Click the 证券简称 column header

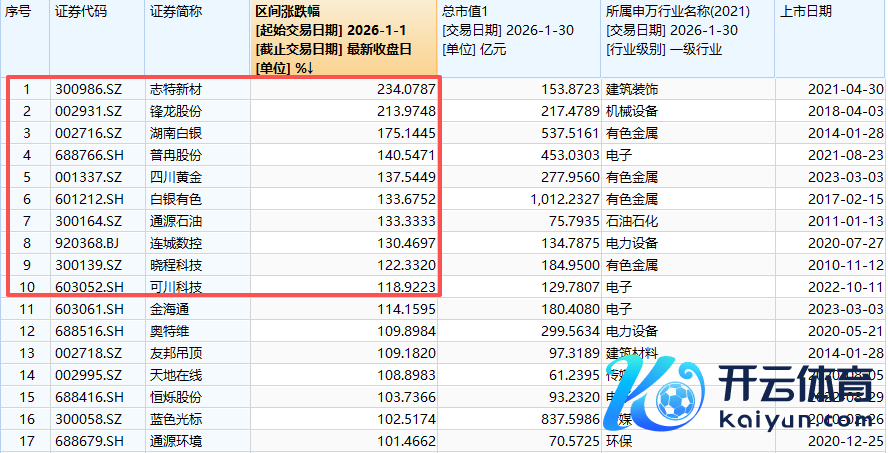(175, 12)
